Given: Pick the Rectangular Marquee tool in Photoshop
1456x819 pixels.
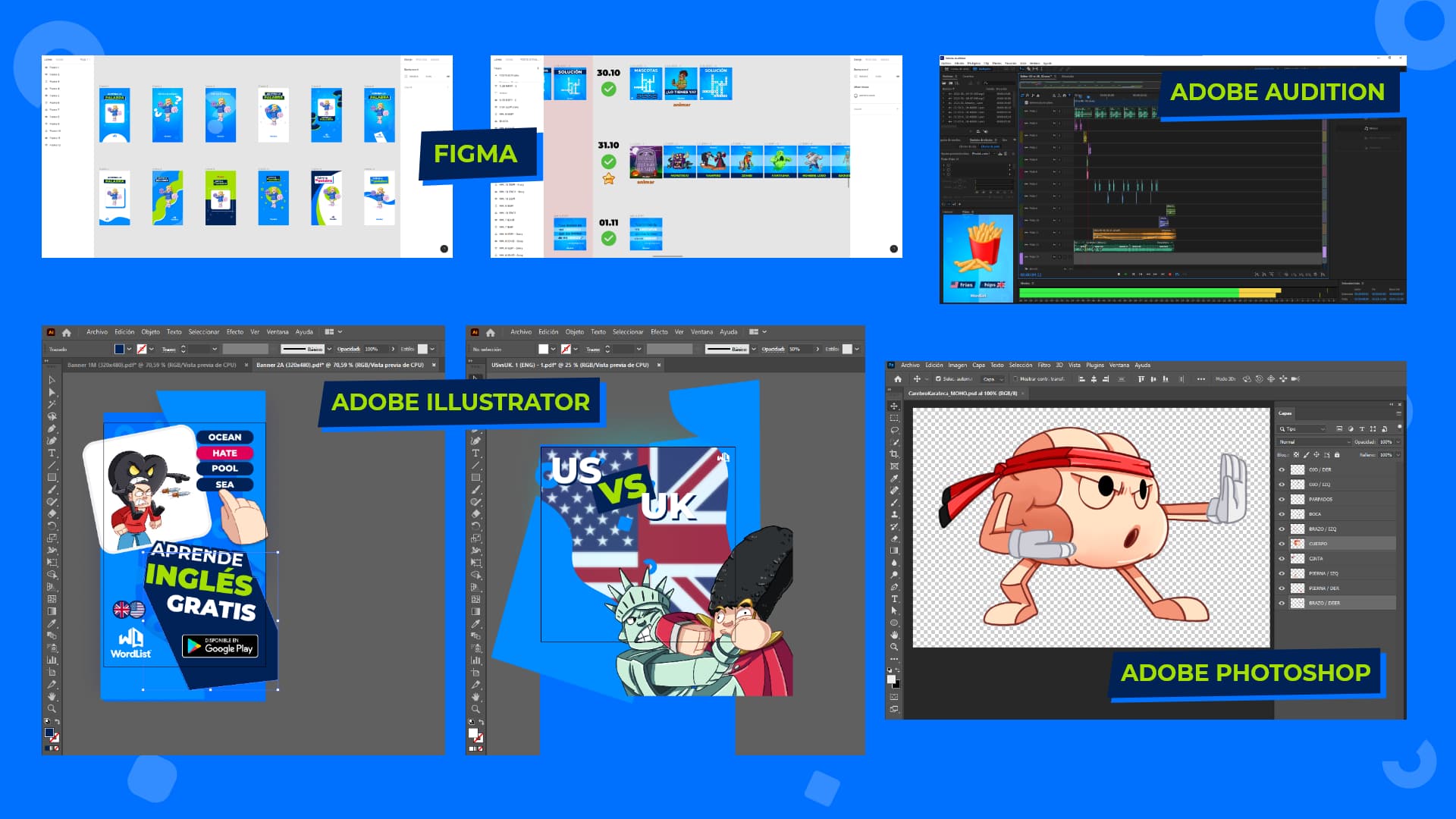Looking at the screenshot, I should pyautogui.click(x=894, y=418).
